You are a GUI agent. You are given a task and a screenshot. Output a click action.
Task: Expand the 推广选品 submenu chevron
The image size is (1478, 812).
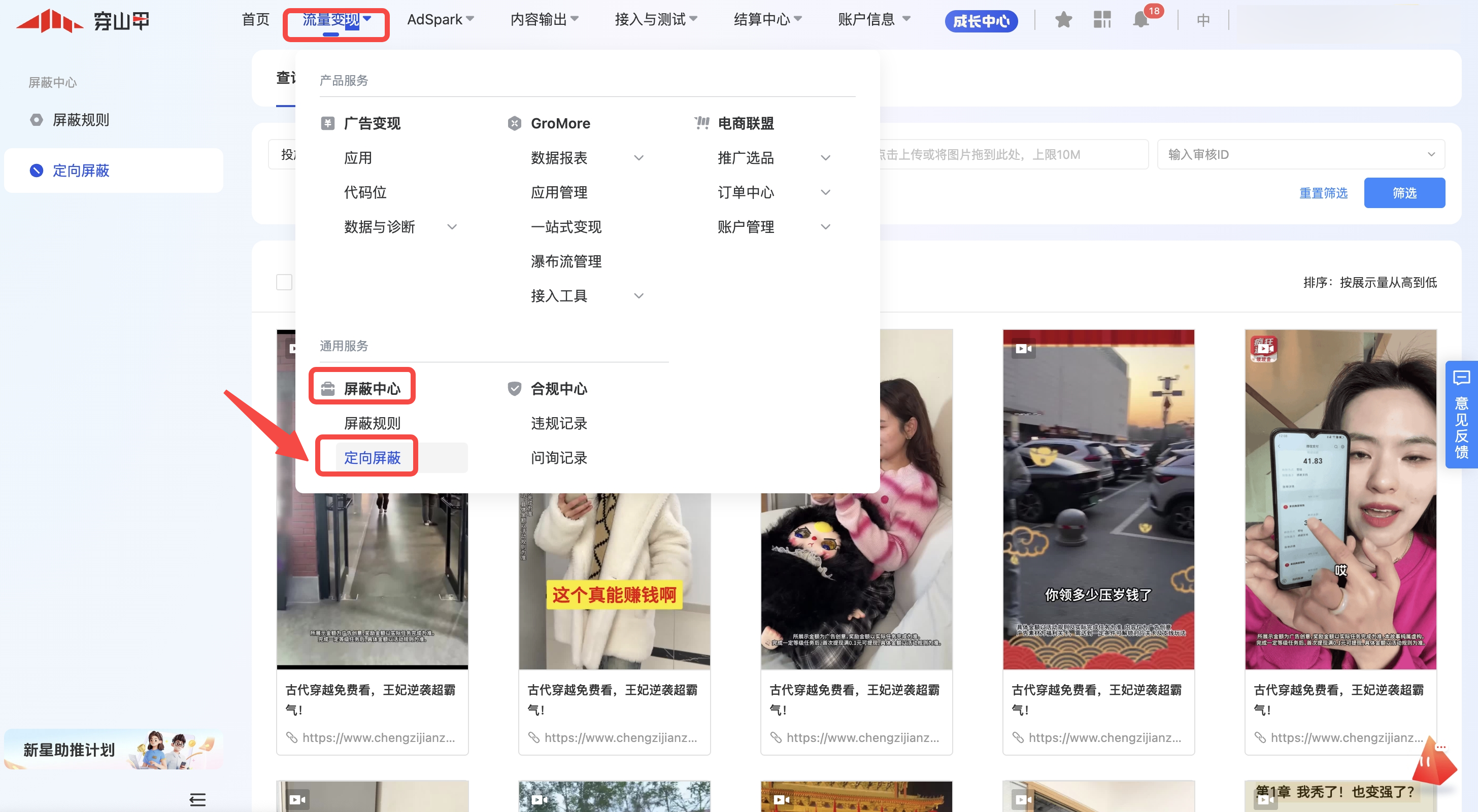pos(825,158)
